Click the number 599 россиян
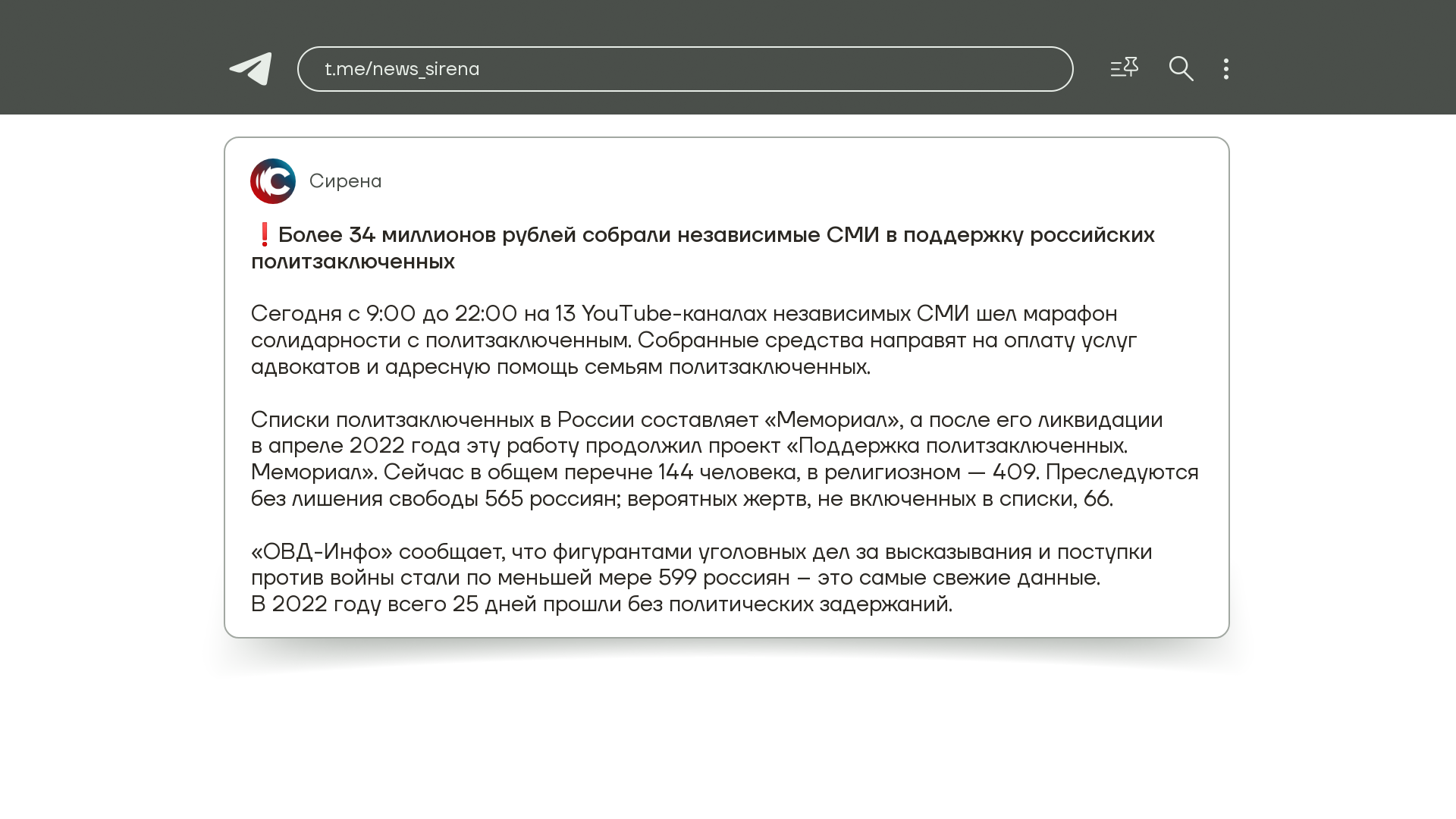 point(723,578)
